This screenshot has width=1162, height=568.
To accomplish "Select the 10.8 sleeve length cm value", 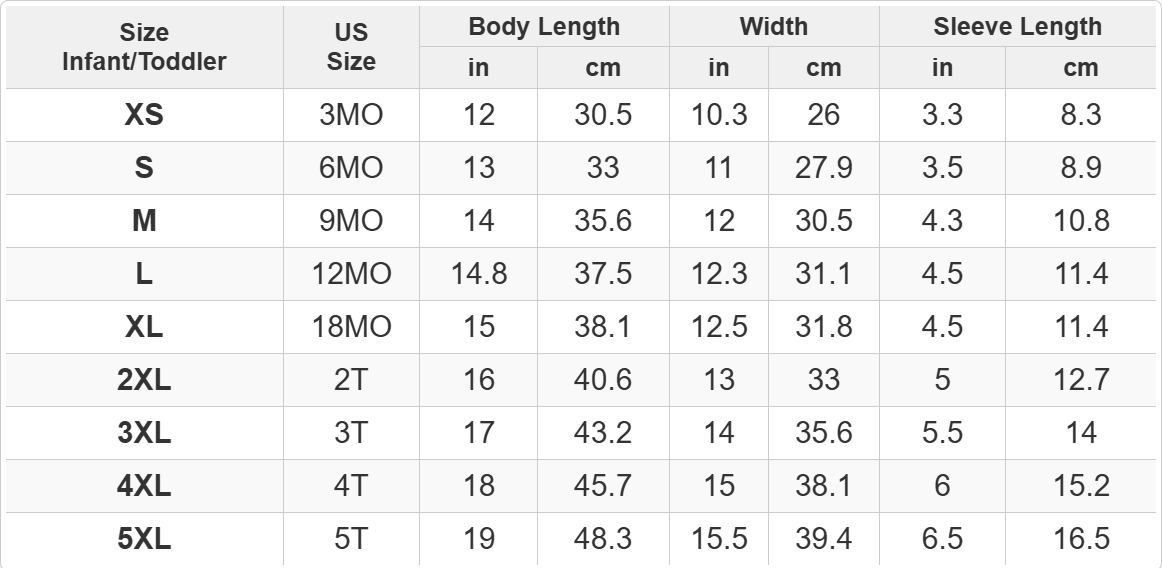I will (1080, 221).
